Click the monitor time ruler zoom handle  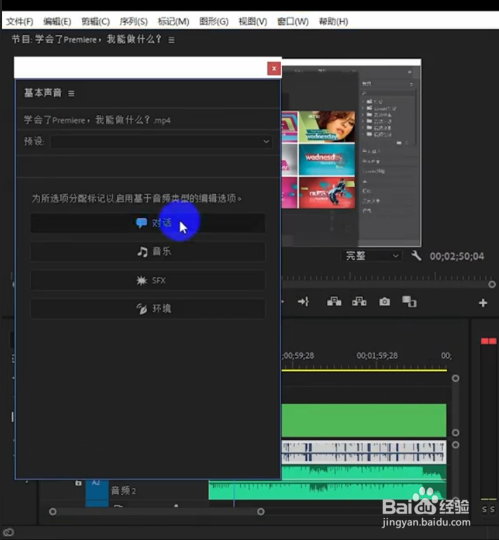click(x=492, y=284)
